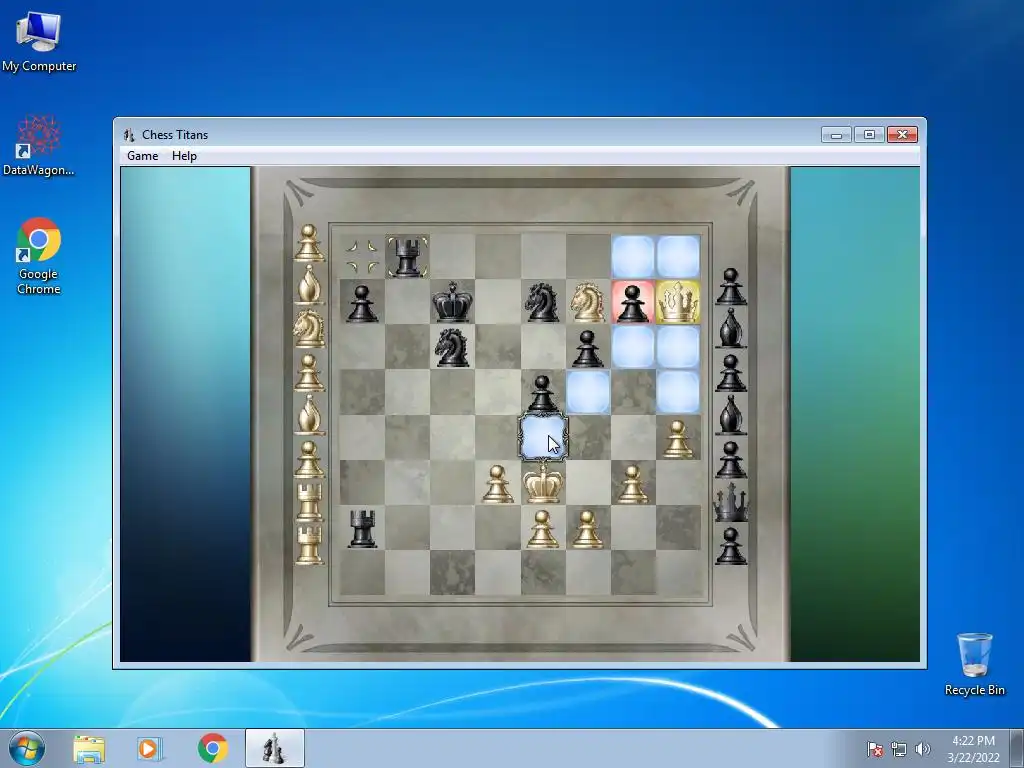
Task: Move queen to highlighted g6 square
Action: pos(633,347)
